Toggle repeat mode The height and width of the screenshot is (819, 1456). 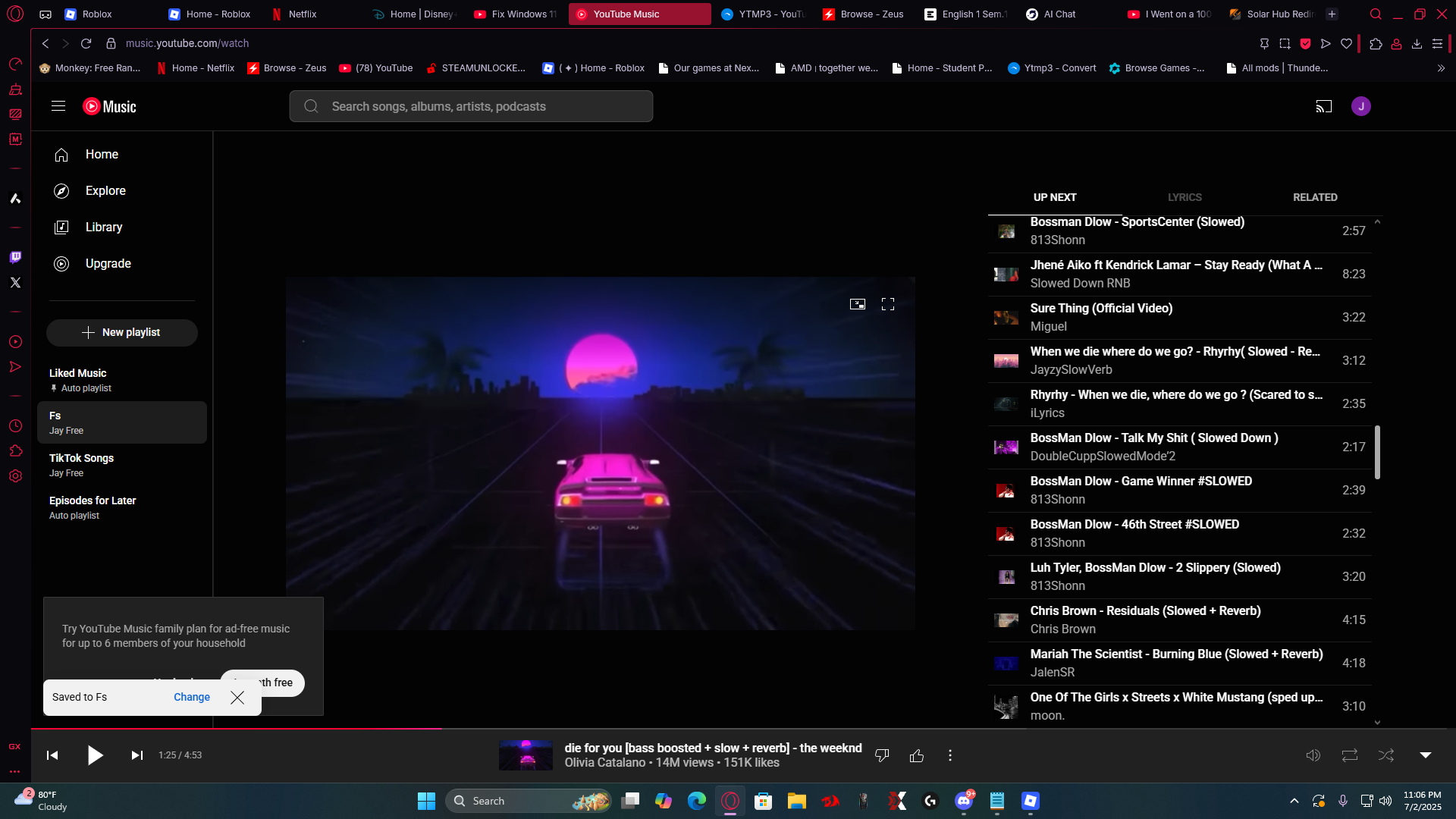tap(1350, 755)
